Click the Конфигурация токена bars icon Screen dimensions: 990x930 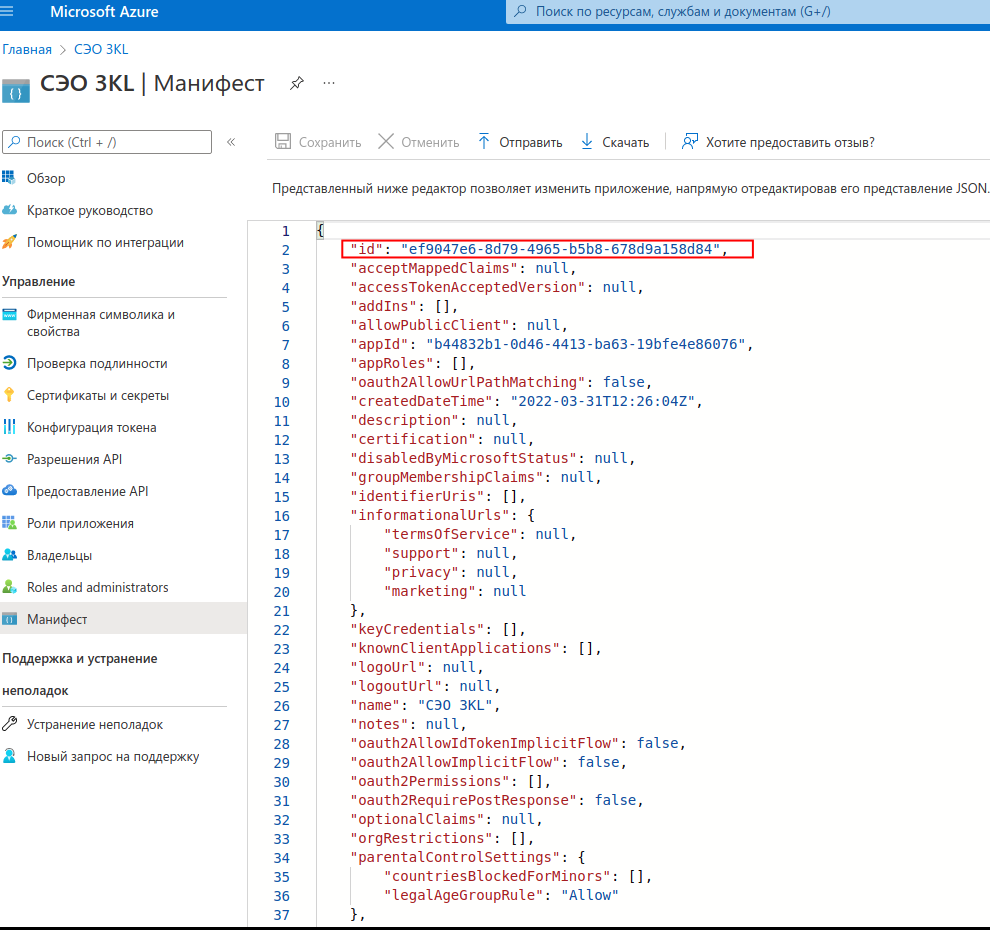[9, 427]
